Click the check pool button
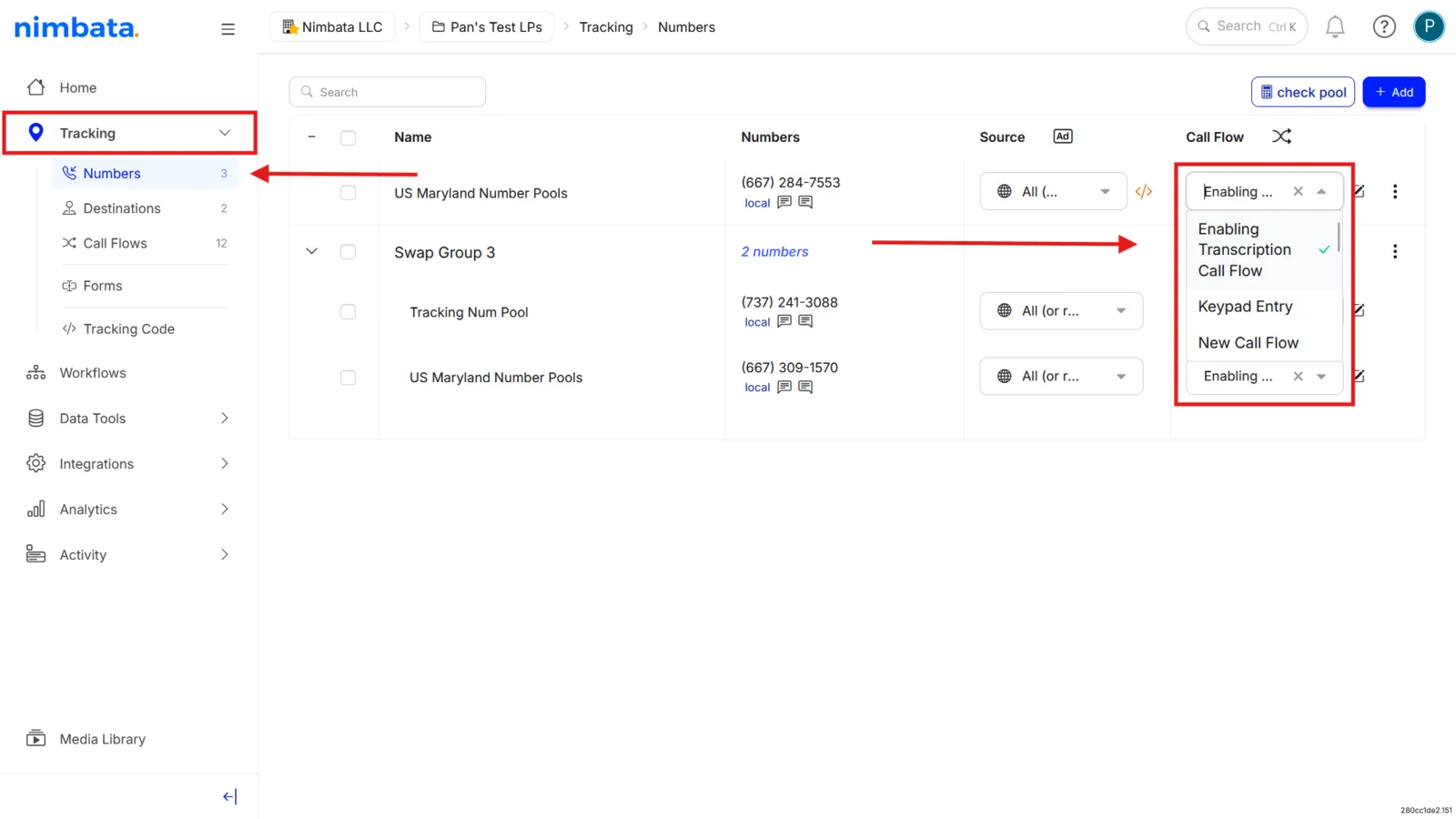Screen dimensions: 1456x819 (1303, 92)
